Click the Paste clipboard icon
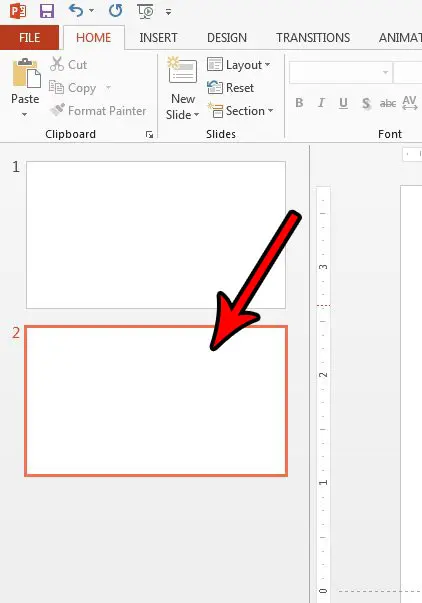Viewport: 422px width, 603px height. (x=26, y=73)
